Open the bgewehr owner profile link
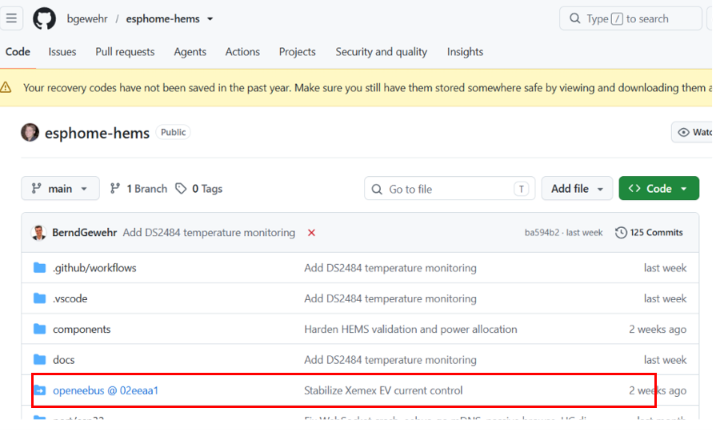This screenshot has height=430, width=713. point(87,19)
